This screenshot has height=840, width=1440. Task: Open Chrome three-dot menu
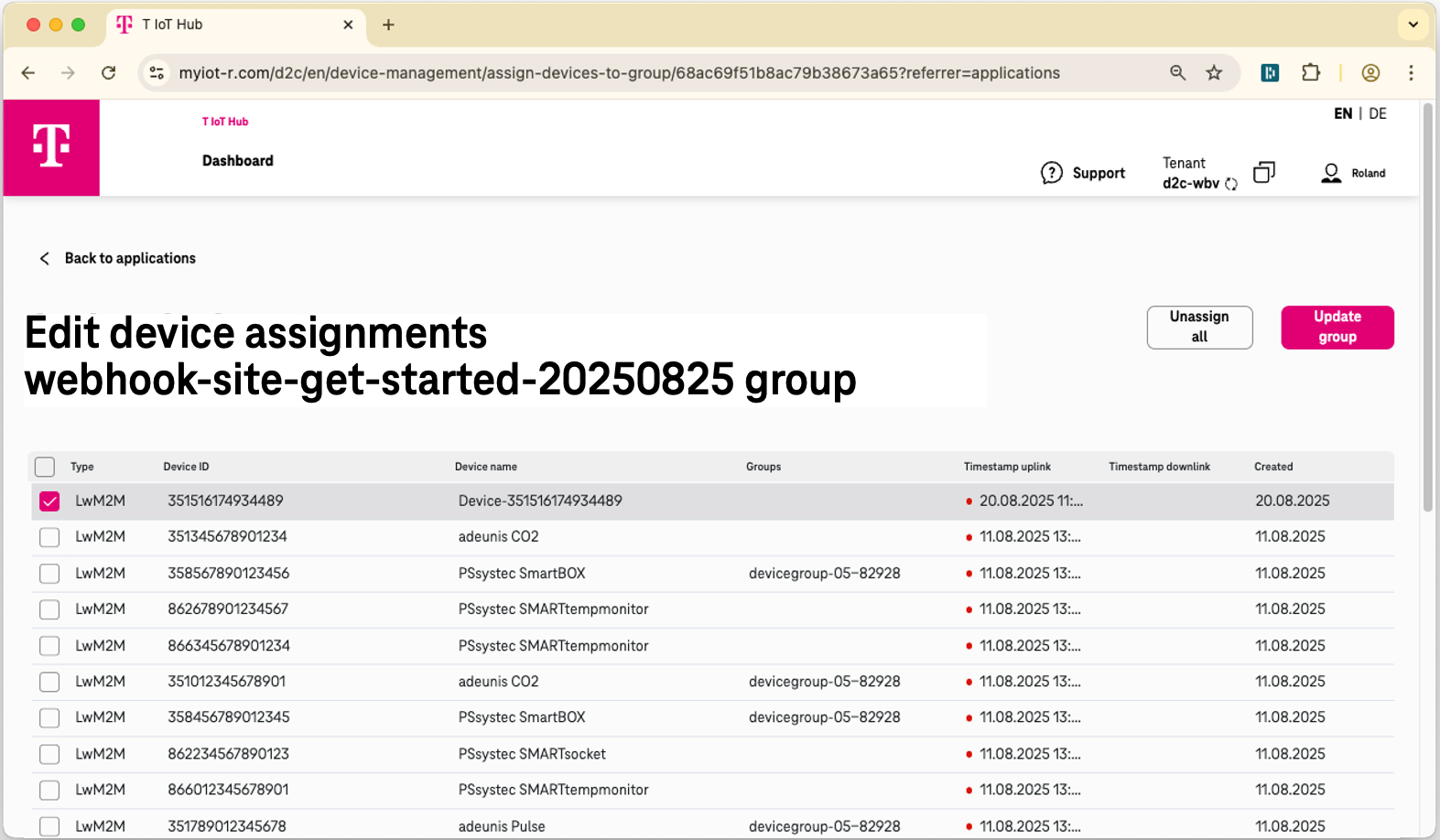(x=1411, y=73)
